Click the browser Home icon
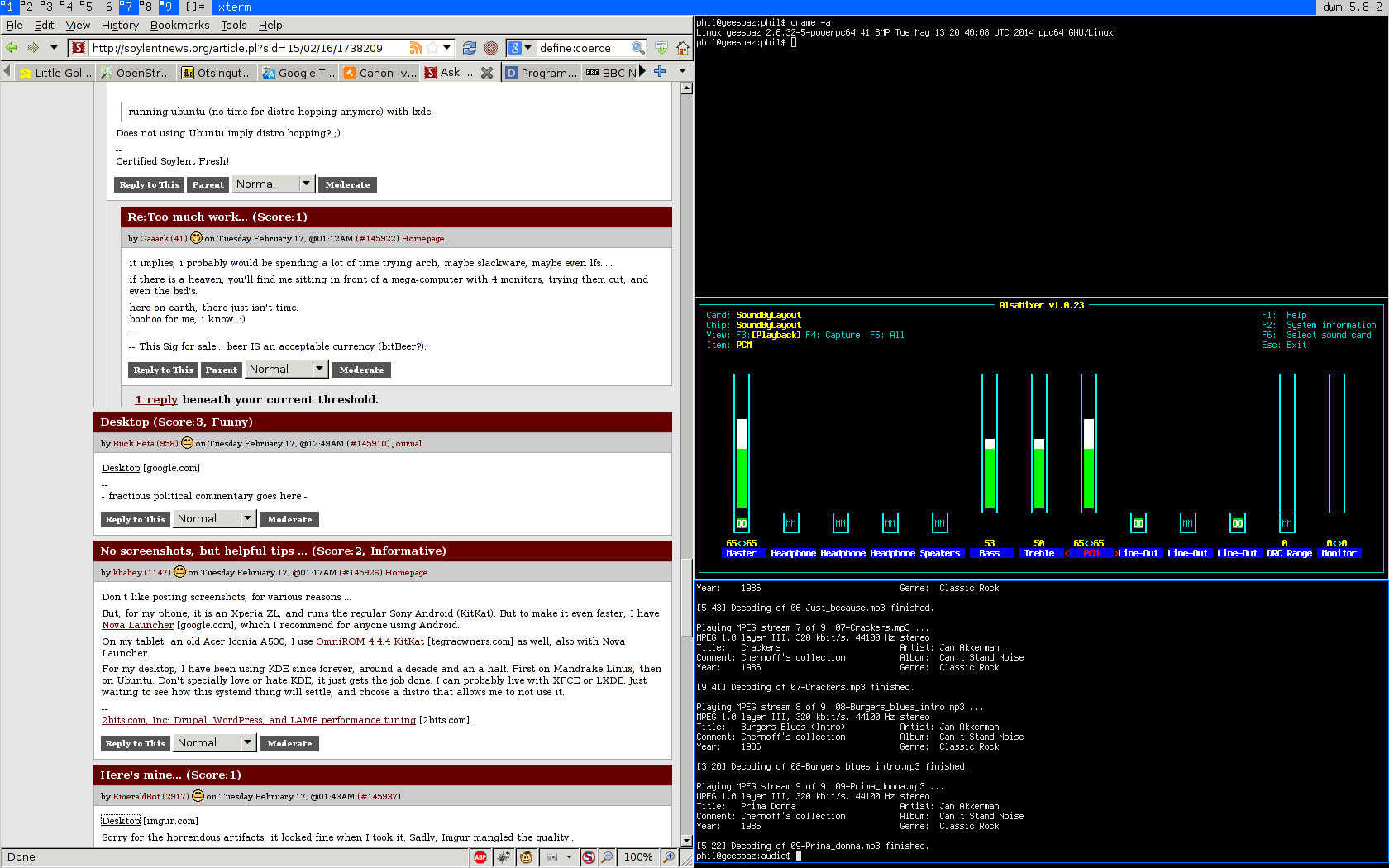Image resolution: width=1389 pixels, height=868 pixels. pos(682,48)
